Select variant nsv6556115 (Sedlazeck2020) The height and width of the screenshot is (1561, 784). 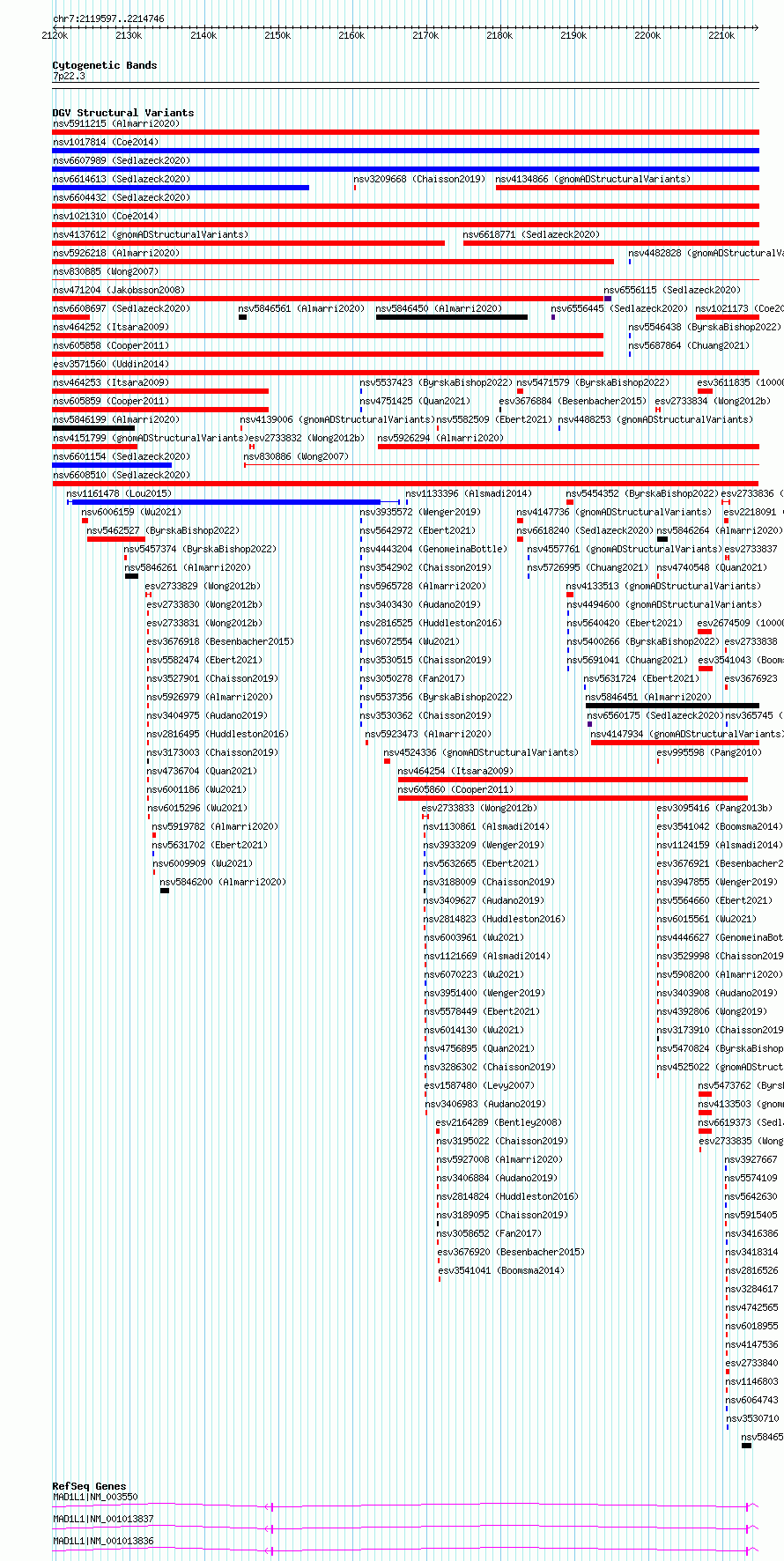[x=672, y=291]
